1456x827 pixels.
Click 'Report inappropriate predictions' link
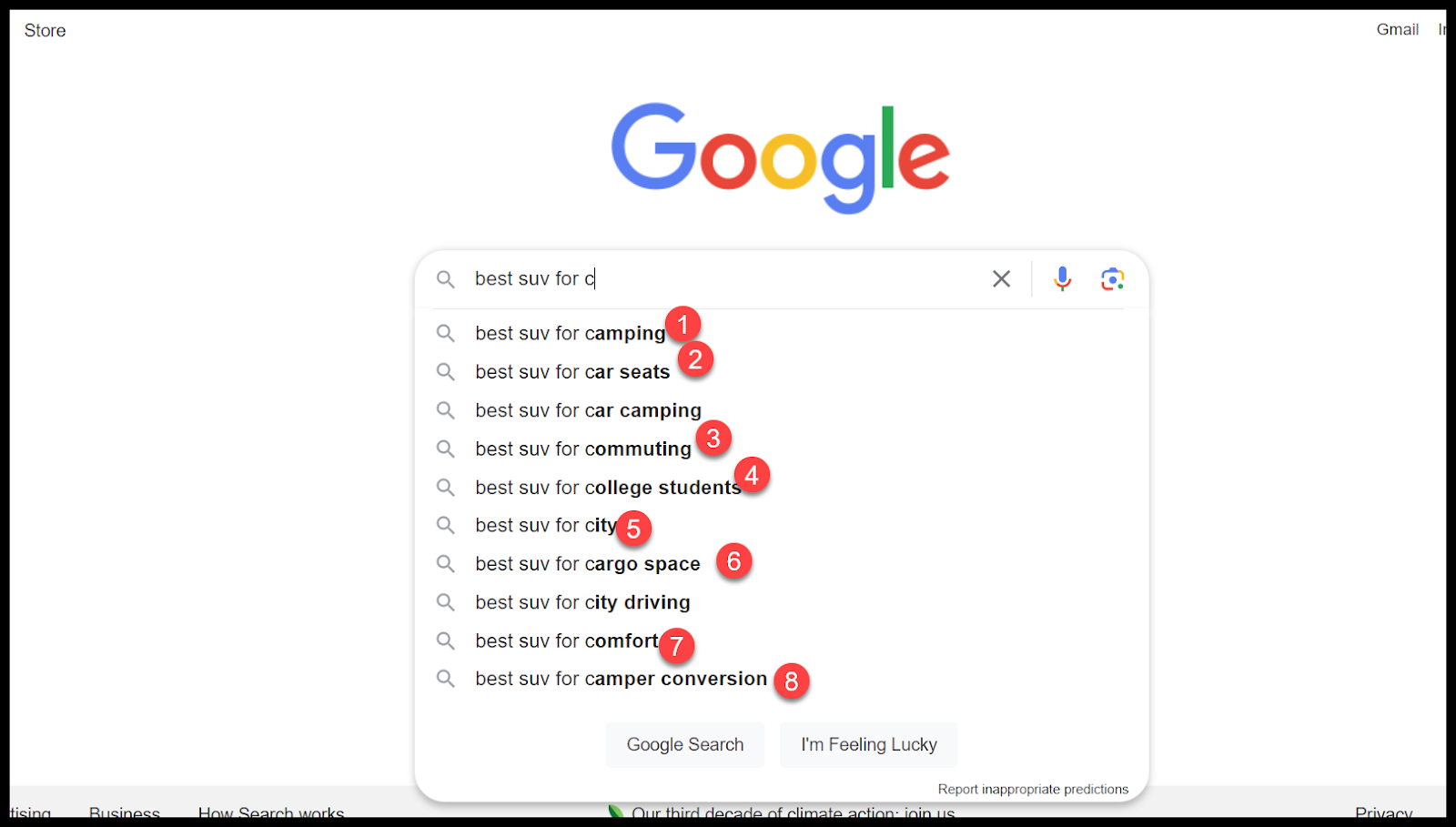[x=1033, y=789]
